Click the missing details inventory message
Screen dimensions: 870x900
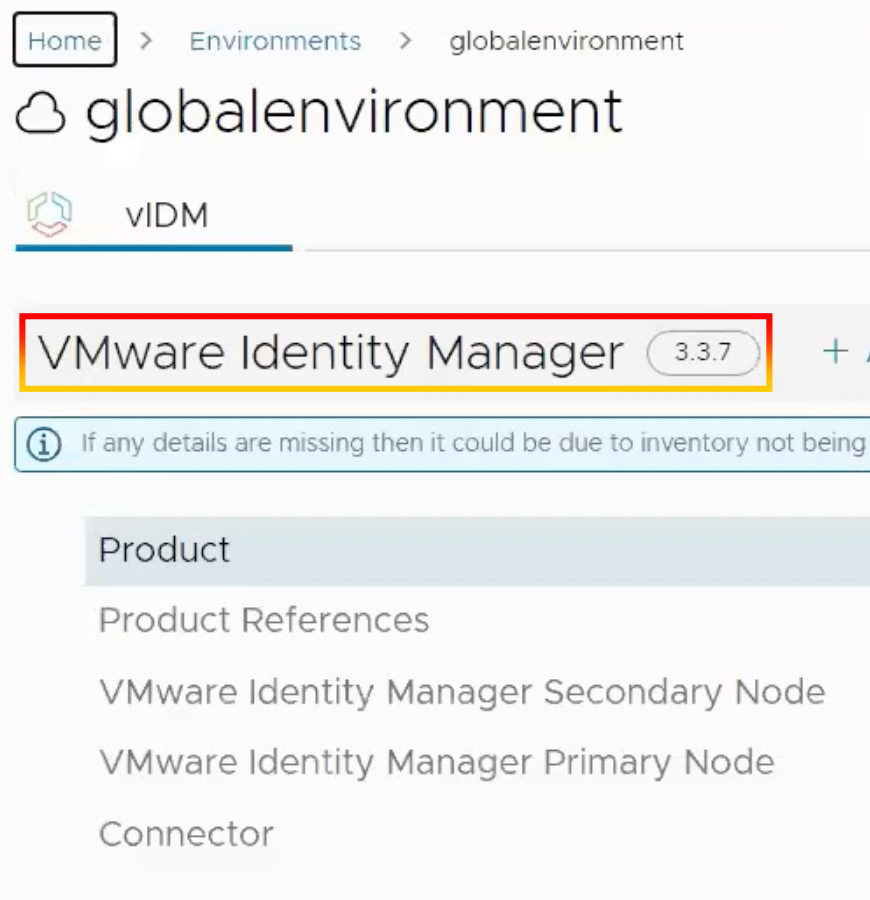[472, 443]
